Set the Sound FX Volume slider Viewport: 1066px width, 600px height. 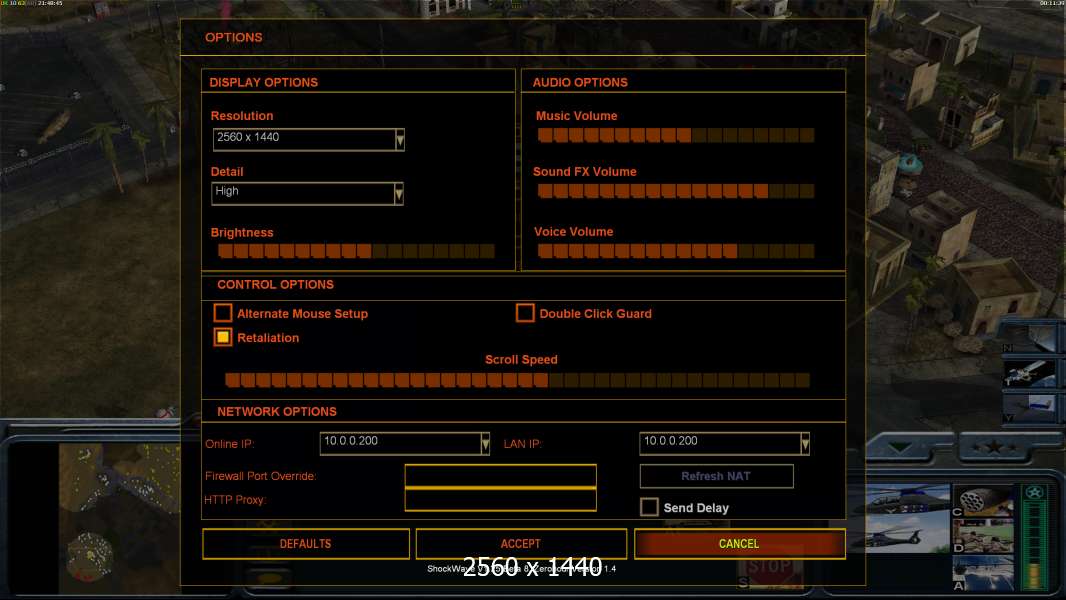(676, 191)
